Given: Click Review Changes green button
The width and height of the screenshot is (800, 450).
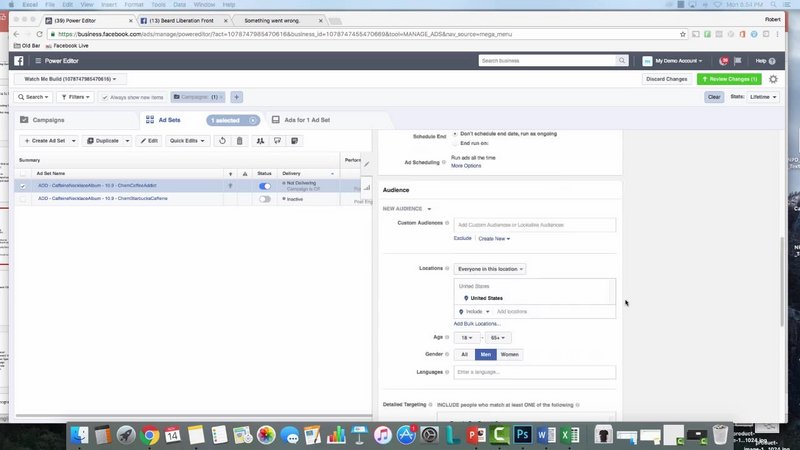Looking at the screenshot, I should tap(729, 79).
